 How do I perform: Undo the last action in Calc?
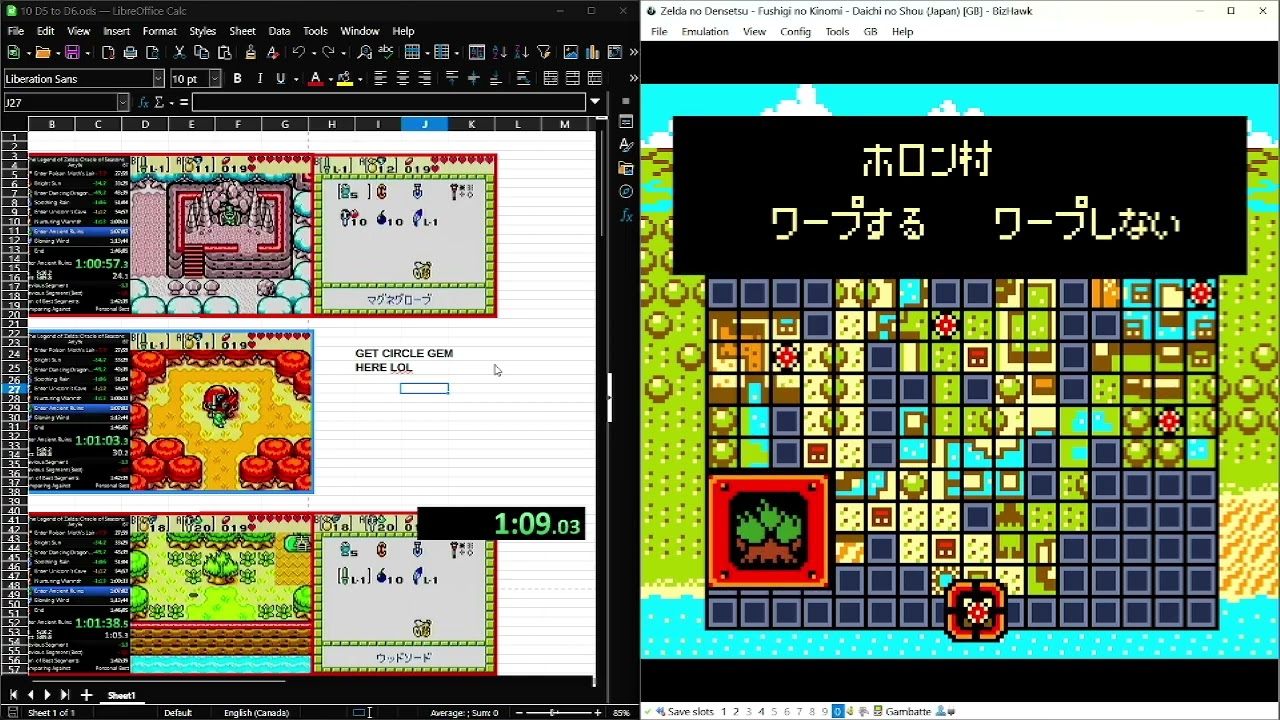tap(298, 52)
